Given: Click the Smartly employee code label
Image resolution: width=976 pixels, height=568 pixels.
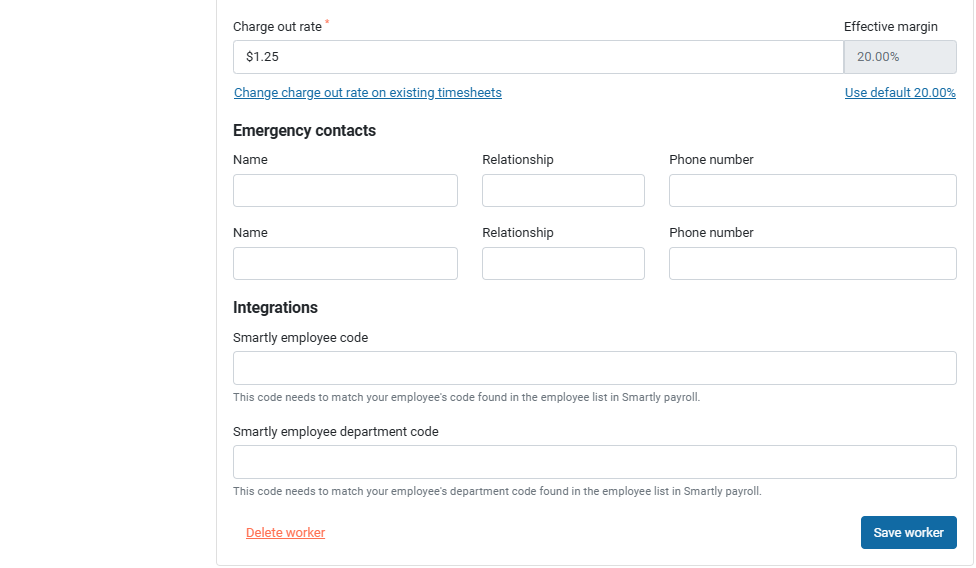Looking at the screenshot, I should pyautogui.click(x=300, y=338).
